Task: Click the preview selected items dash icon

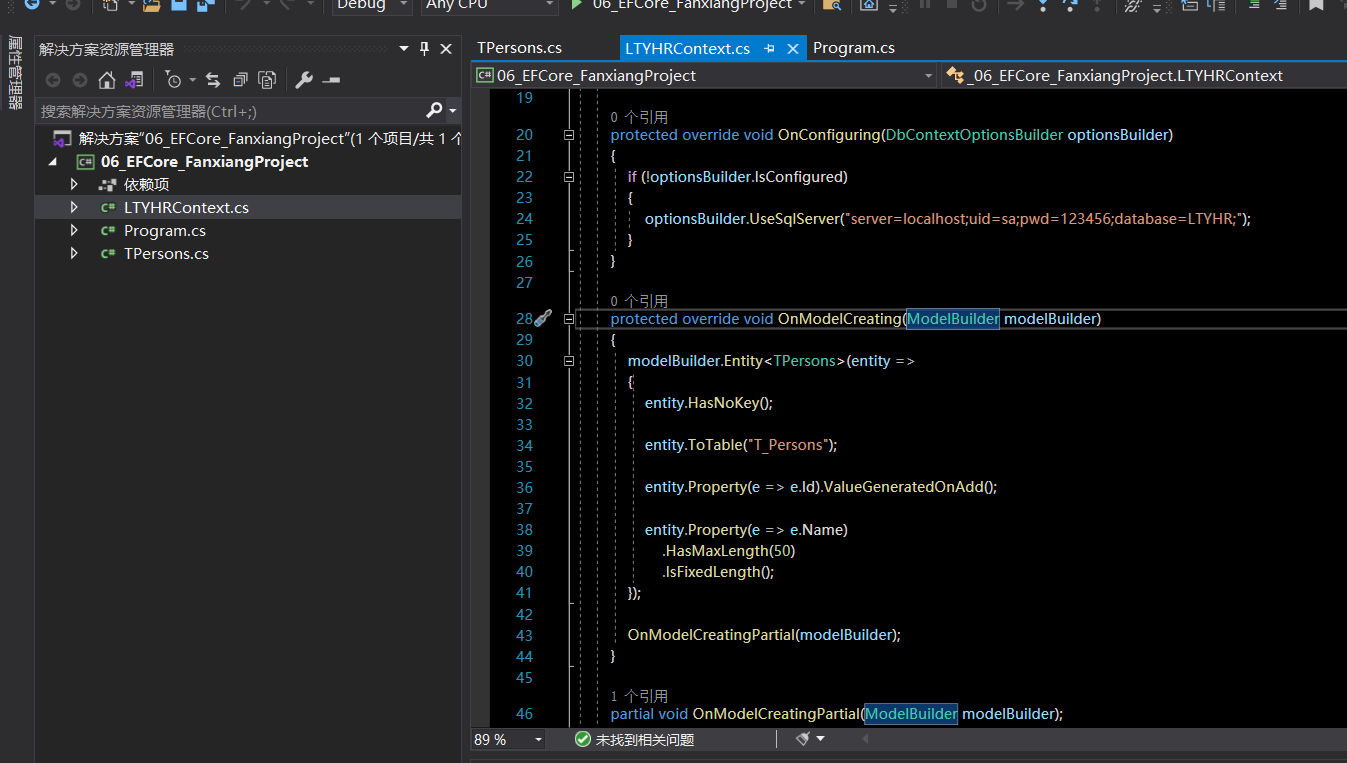Action: click(x=331, y=80)
